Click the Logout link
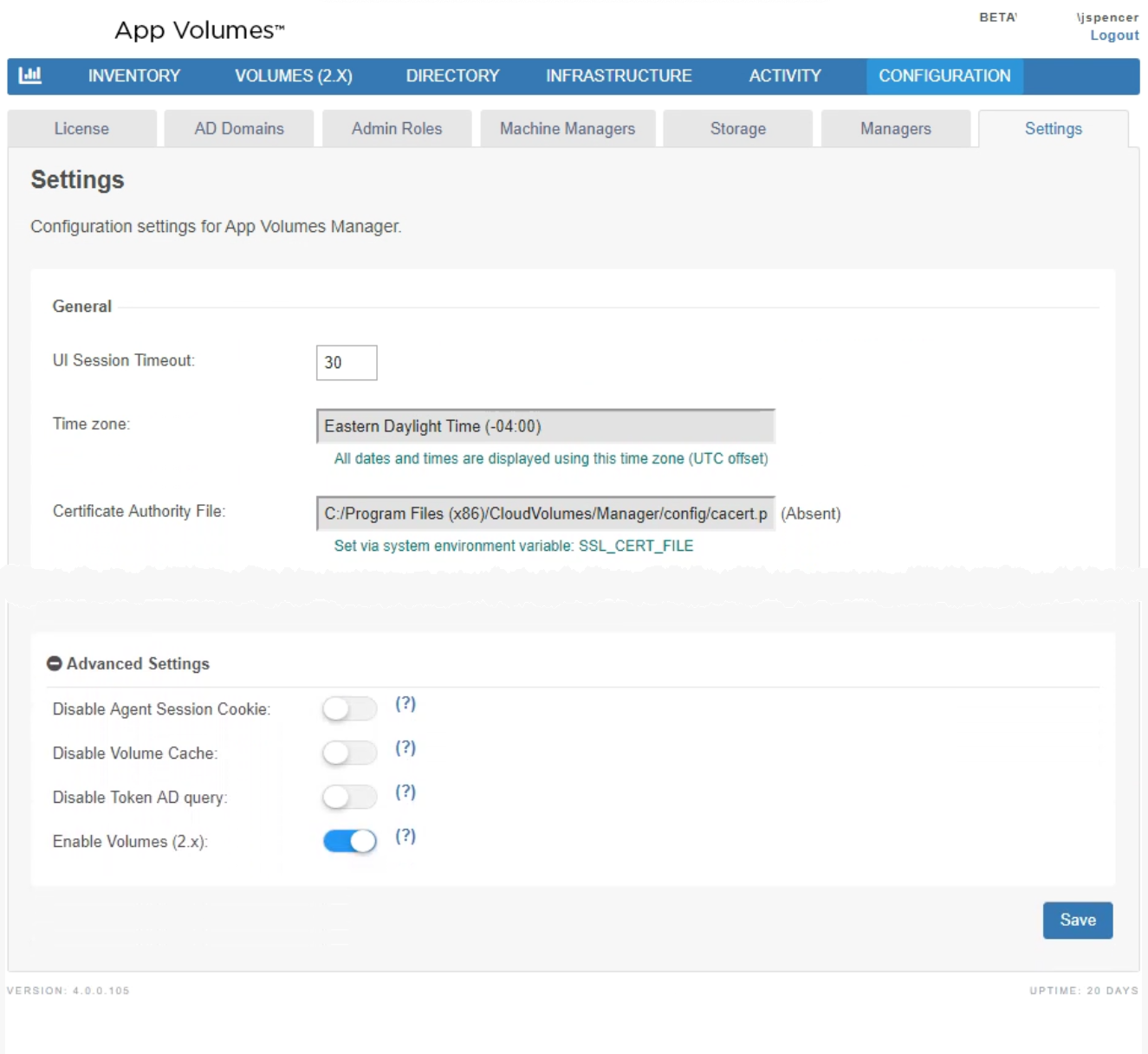Viewport: 1148px width, 1054px height. pos(1114,36)
